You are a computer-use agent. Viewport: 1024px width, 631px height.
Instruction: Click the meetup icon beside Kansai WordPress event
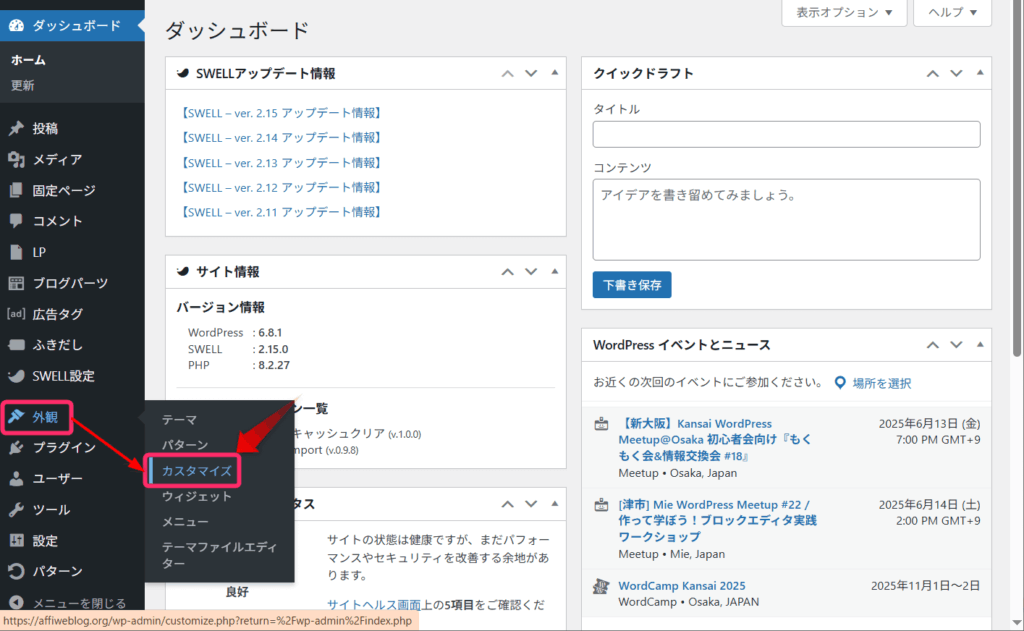tap(601, 424)
